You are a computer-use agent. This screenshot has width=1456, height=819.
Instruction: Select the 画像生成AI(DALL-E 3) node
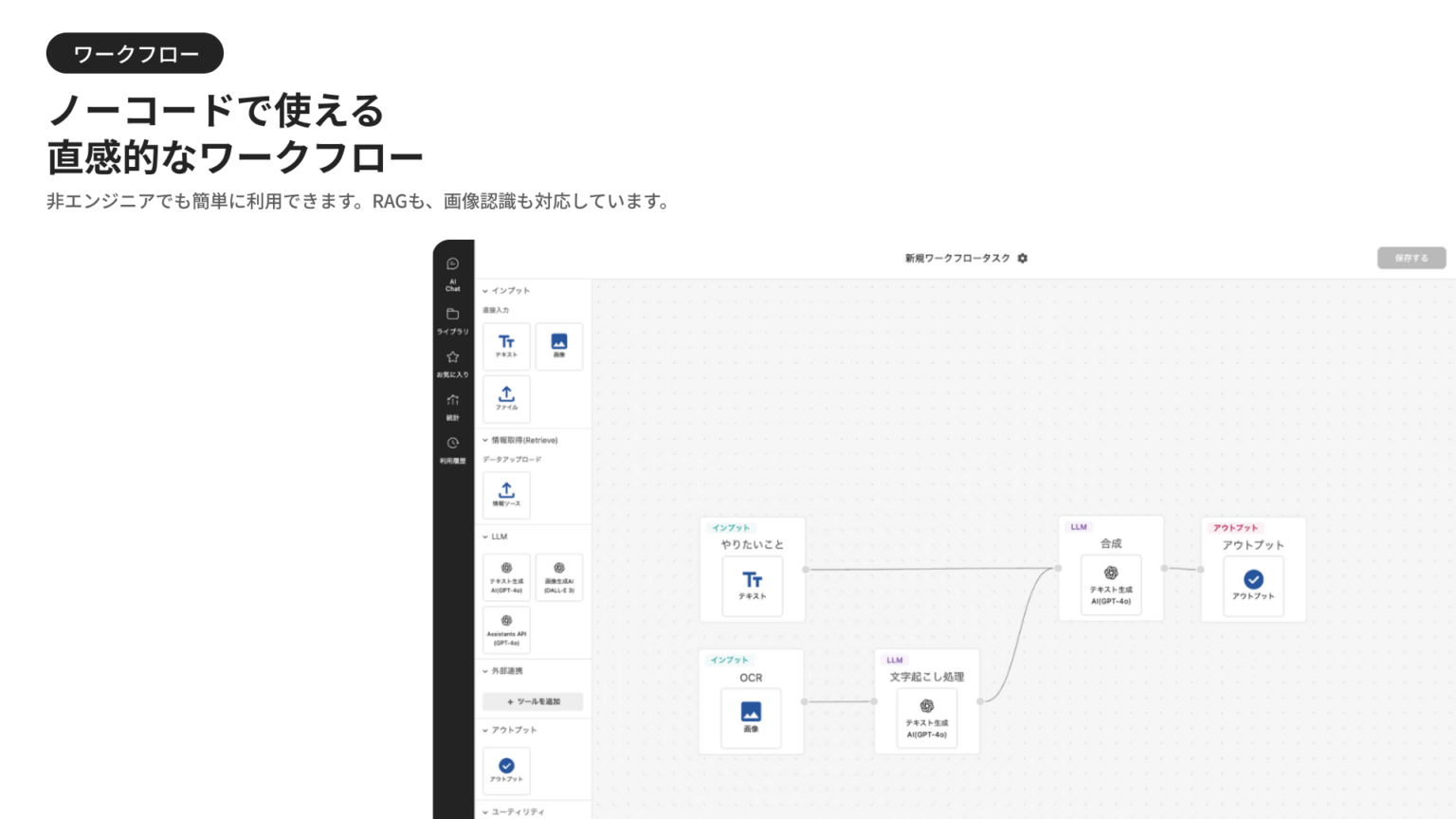pos(558,576)
